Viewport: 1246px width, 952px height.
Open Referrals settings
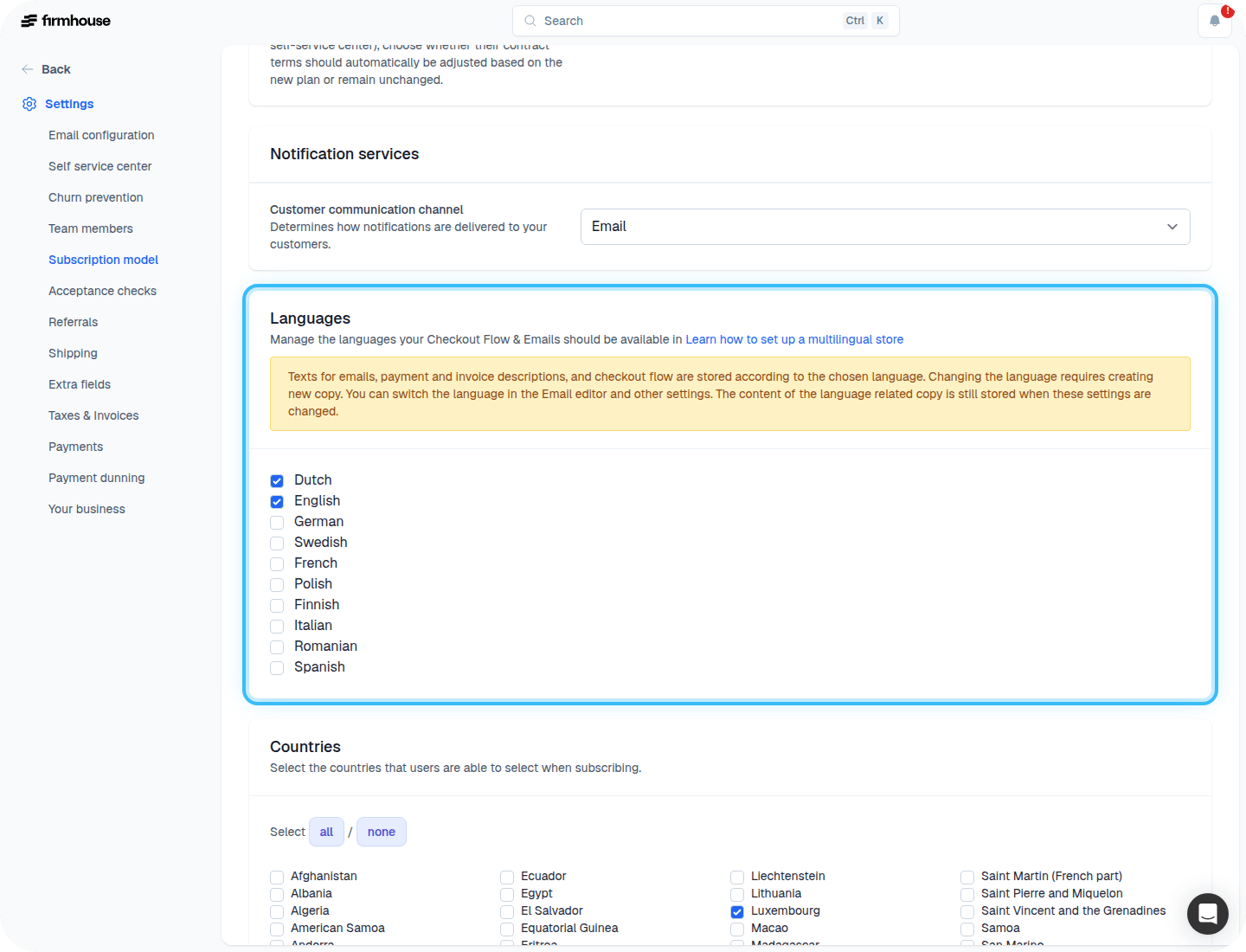pyautogui.click(x=74, y=322)
